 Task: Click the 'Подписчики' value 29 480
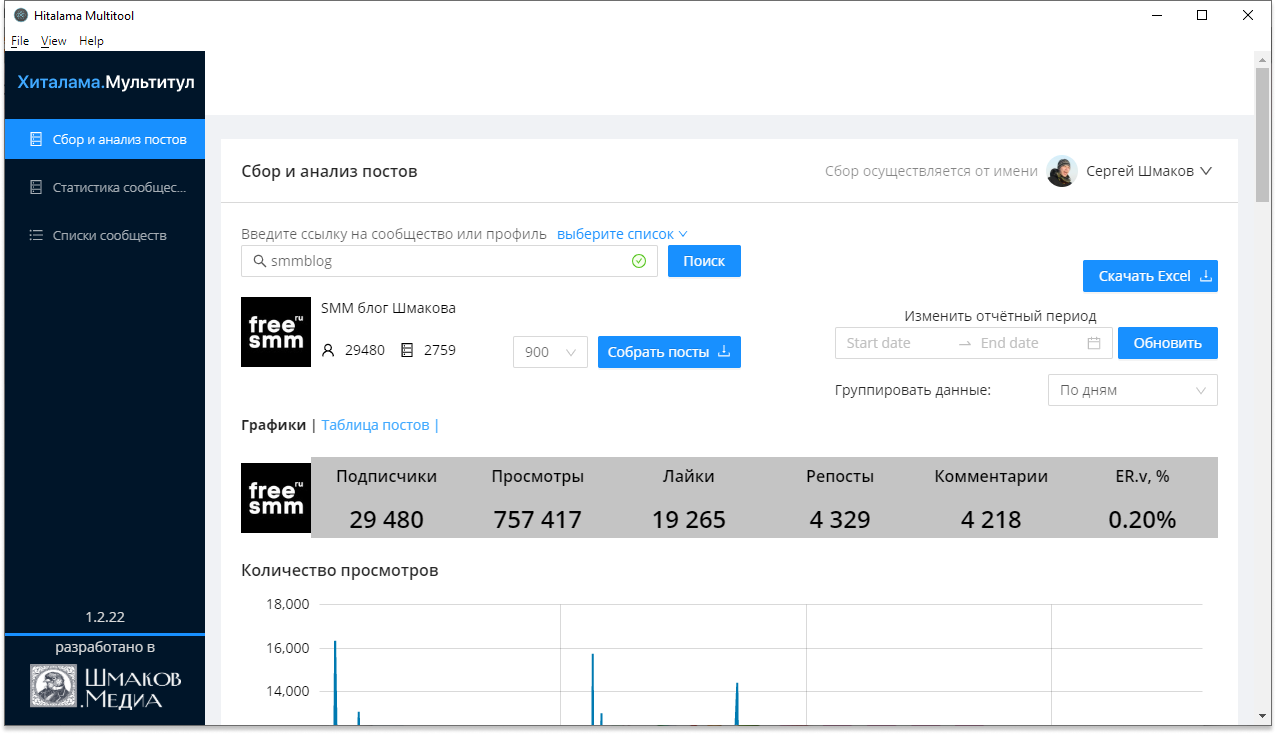387,520
